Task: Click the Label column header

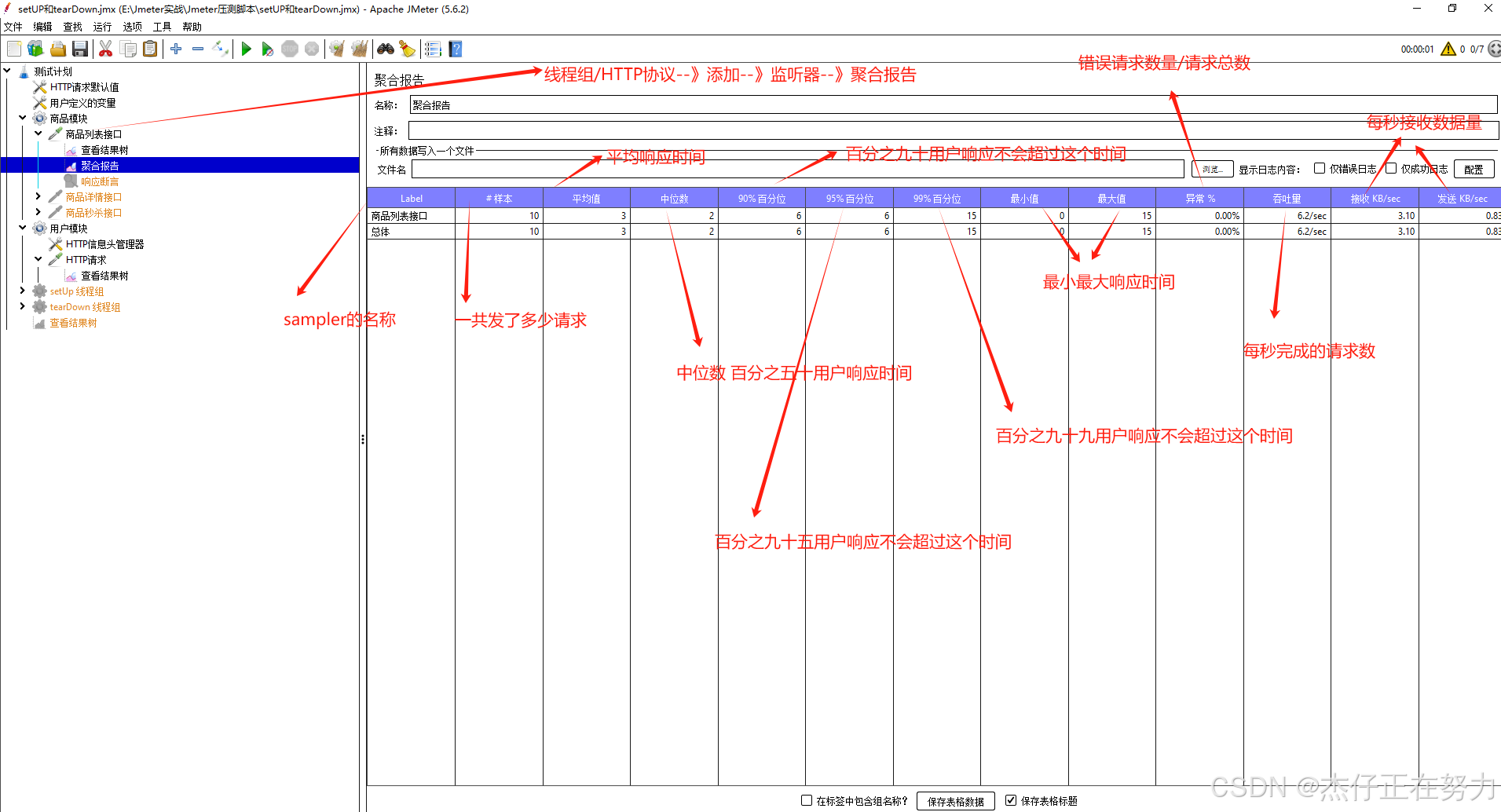Action: (411, 199)
